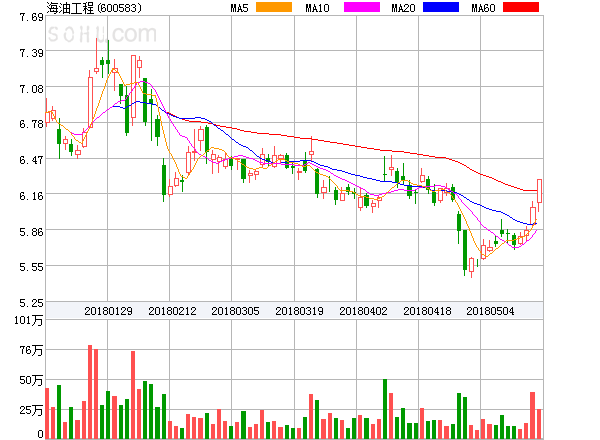Click the 5.86 price axis label
This screenshot has height=440, width=600.
[31, 231]
